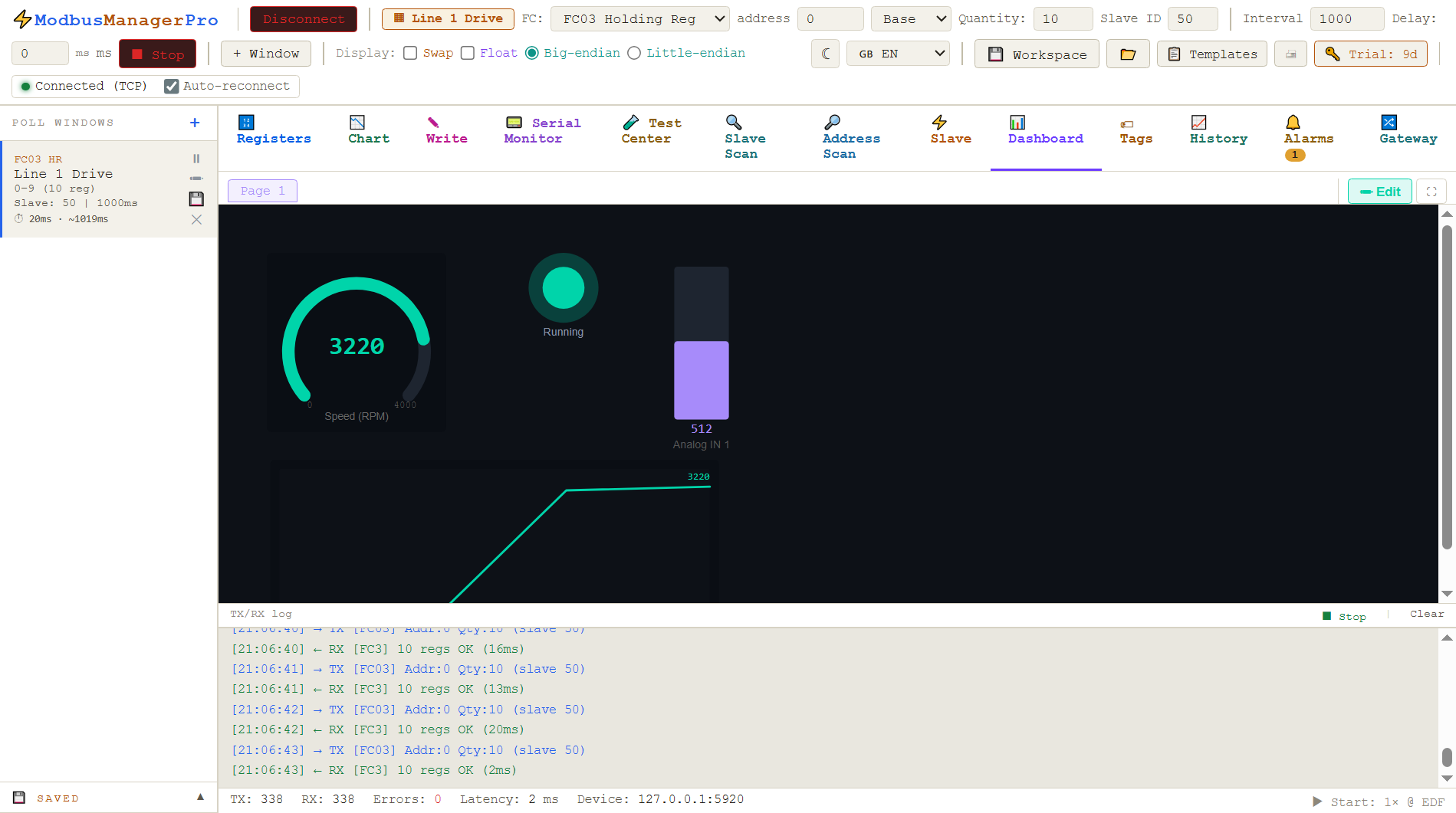This screenshot has width=1456, height=813.
Task: Click the print icon button
Action: coord(1291,54)
